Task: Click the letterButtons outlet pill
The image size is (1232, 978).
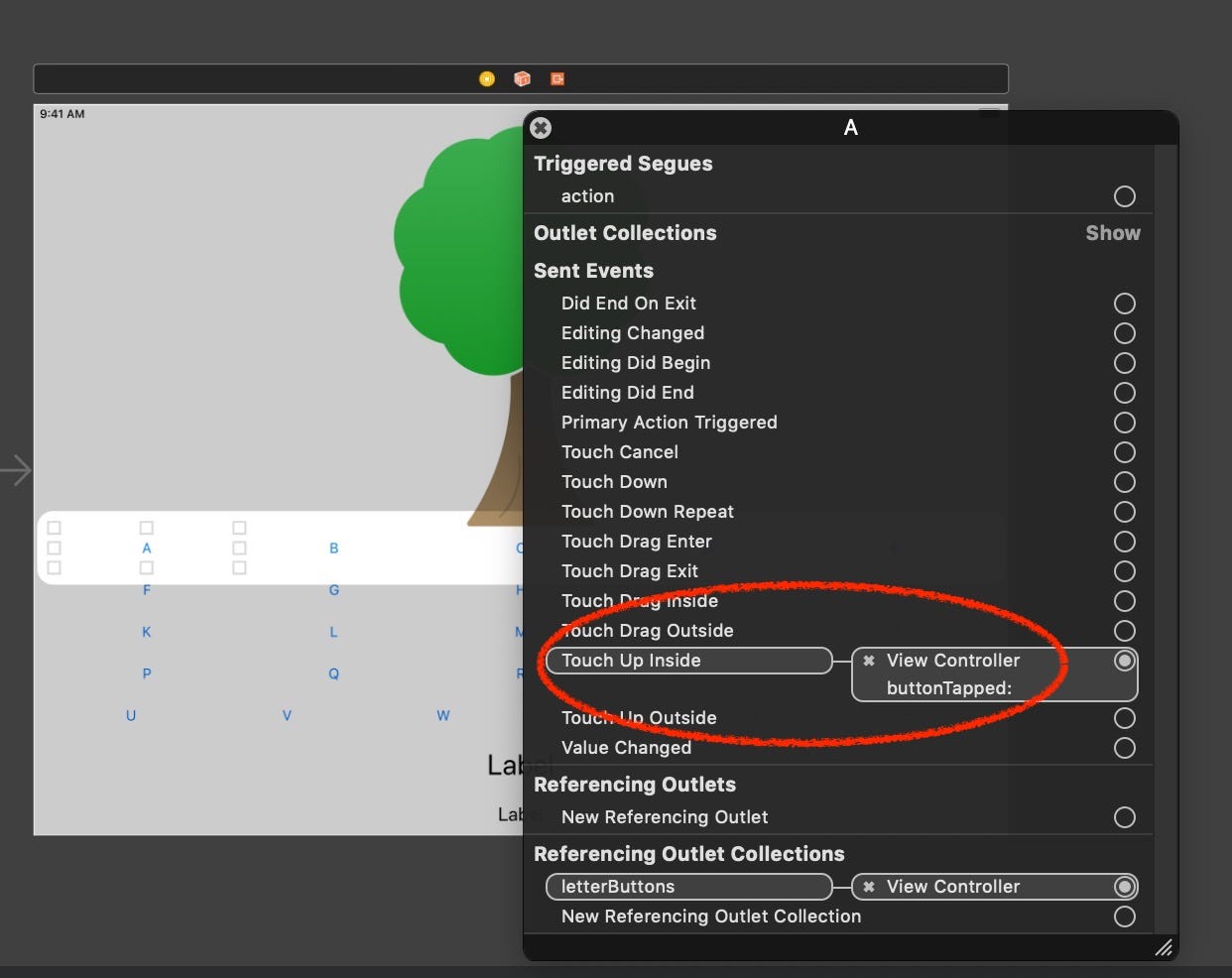Action: point(688,887)
